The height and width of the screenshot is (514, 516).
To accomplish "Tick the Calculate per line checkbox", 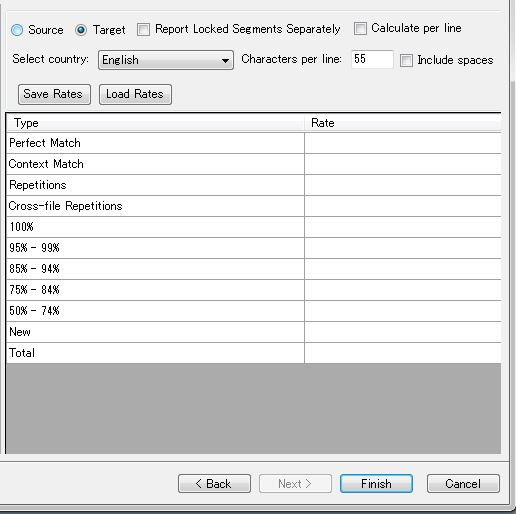I will click(x=360, y=28).
